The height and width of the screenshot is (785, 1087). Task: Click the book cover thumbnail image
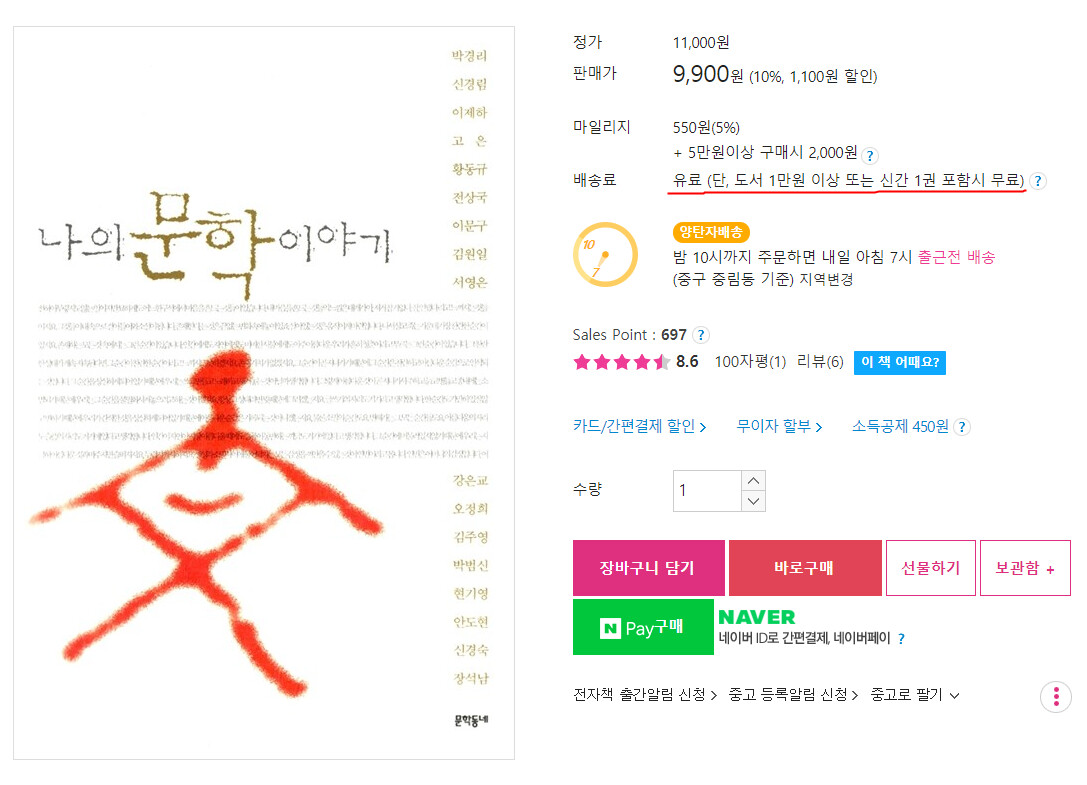pyautogui.click(x=264, y=392)
